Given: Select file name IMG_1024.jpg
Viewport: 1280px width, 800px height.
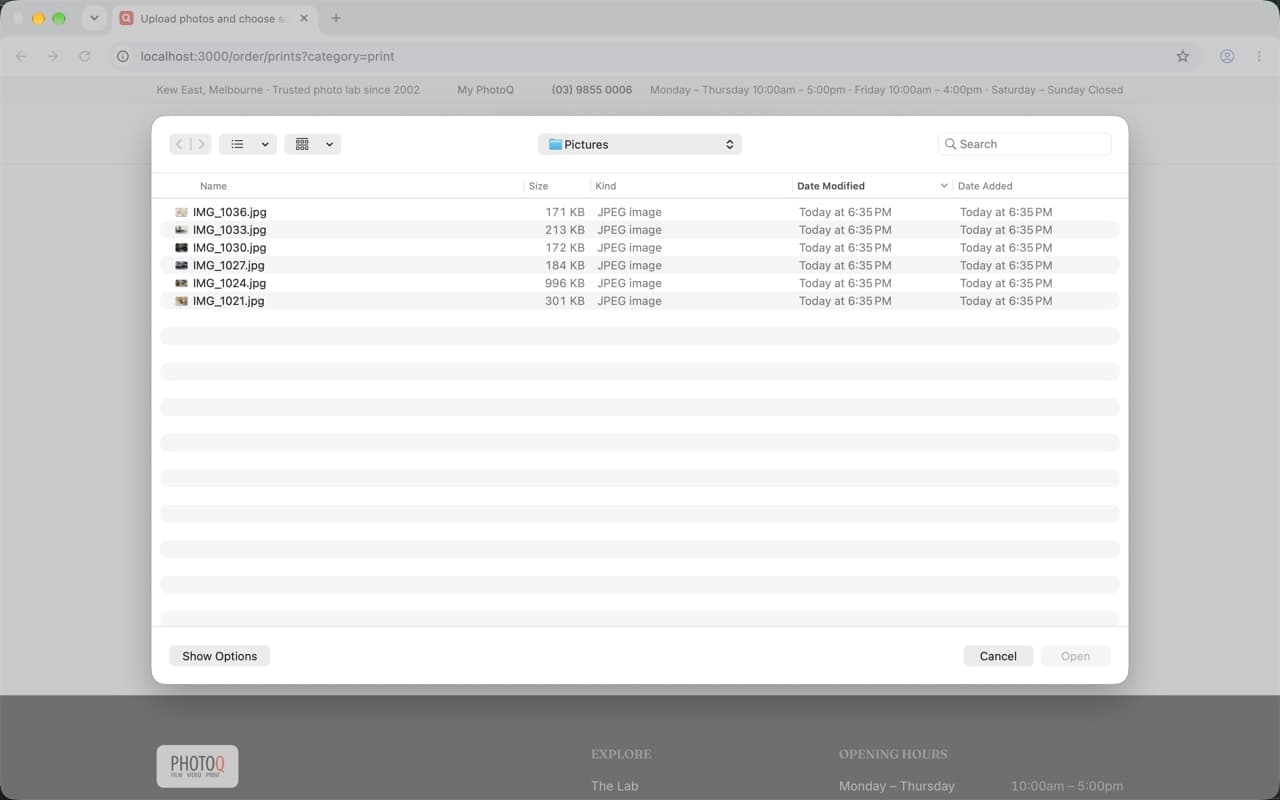Looking at the screenshot, I should pyautogui.click(x=230, y=283).
